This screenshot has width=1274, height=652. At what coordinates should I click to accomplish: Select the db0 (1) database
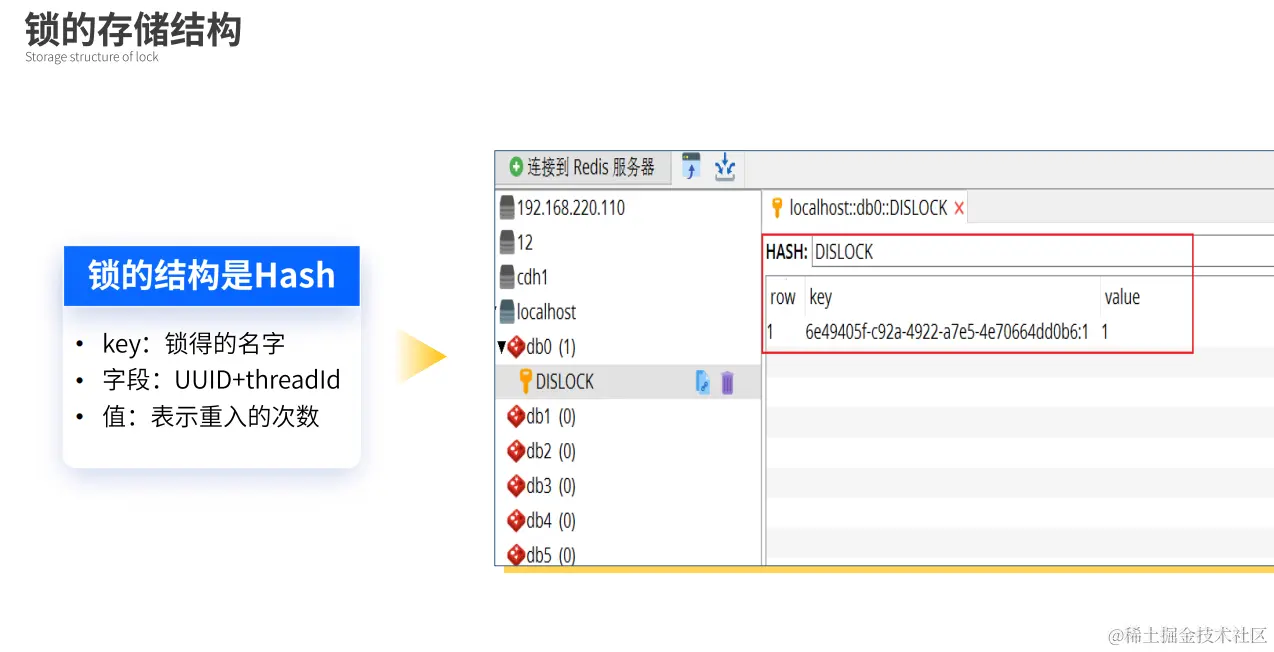551,347
